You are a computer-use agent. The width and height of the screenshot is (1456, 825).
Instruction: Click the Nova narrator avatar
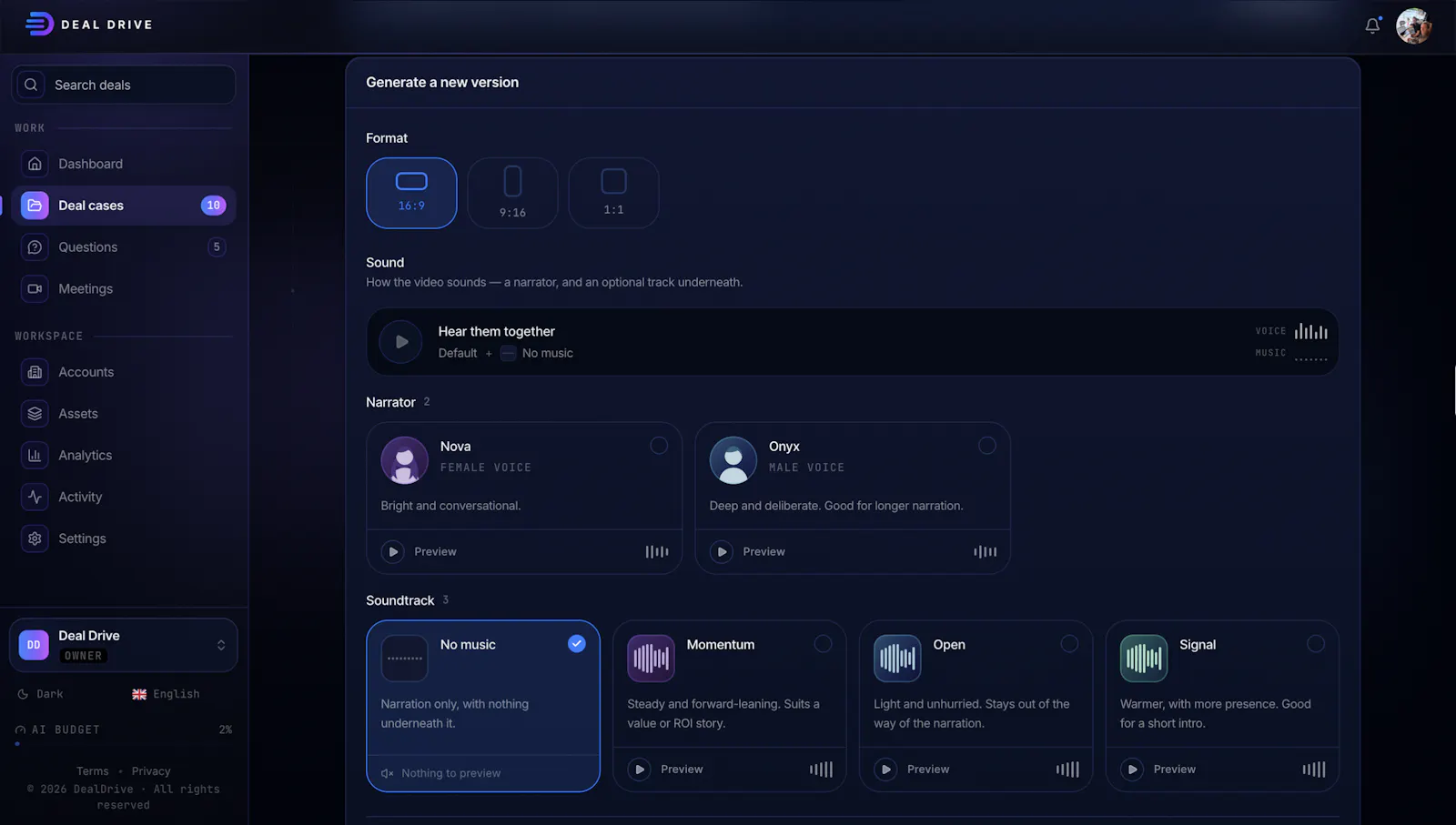(x=405, y=460)
